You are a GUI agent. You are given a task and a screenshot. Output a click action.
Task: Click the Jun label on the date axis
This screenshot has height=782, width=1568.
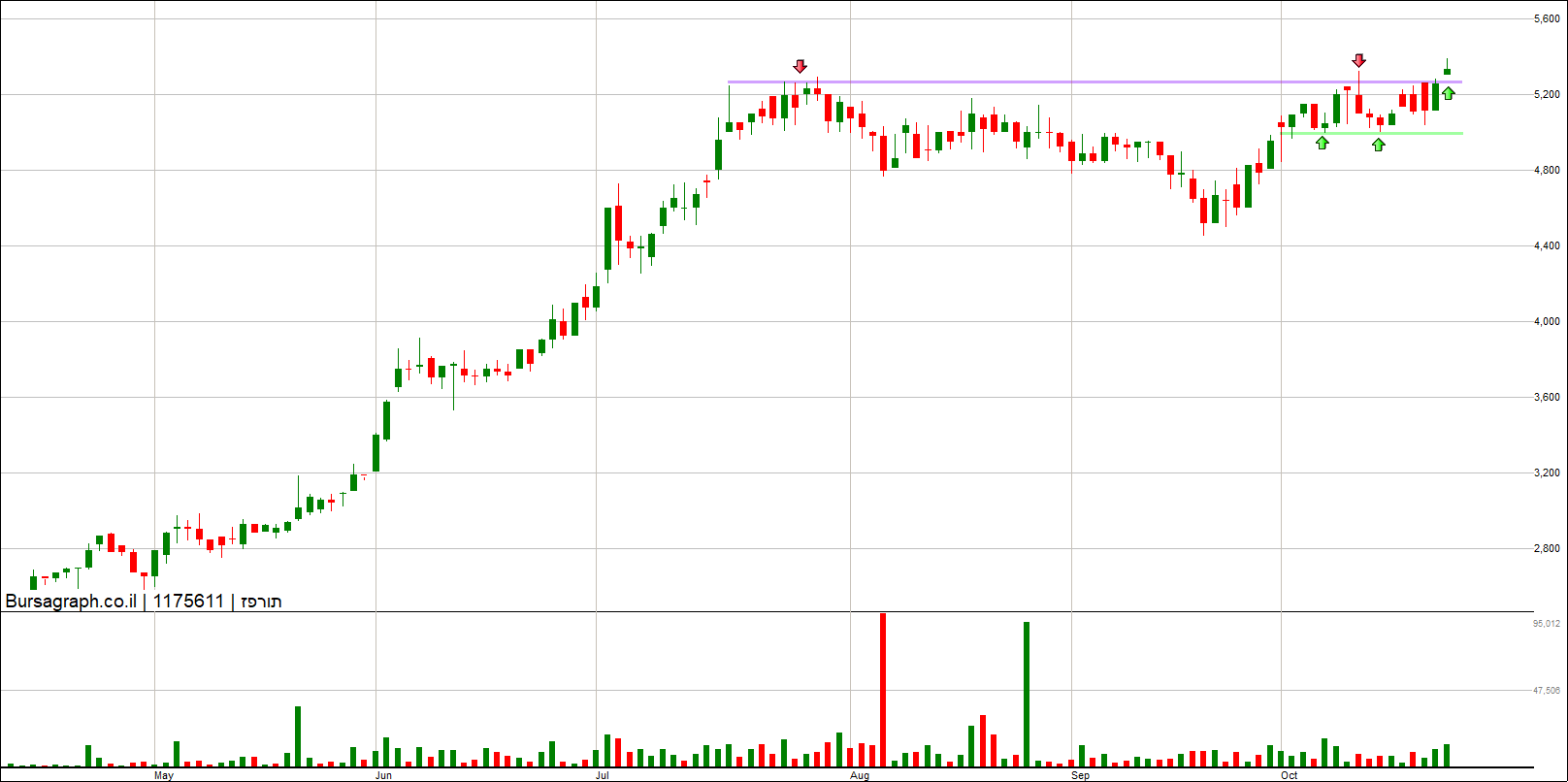pos(384,775)
